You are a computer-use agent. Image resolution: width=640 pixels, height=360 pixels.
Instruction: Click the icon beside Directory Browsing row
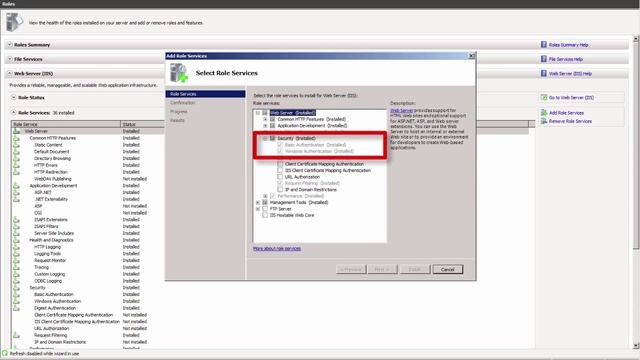(16, 158)
